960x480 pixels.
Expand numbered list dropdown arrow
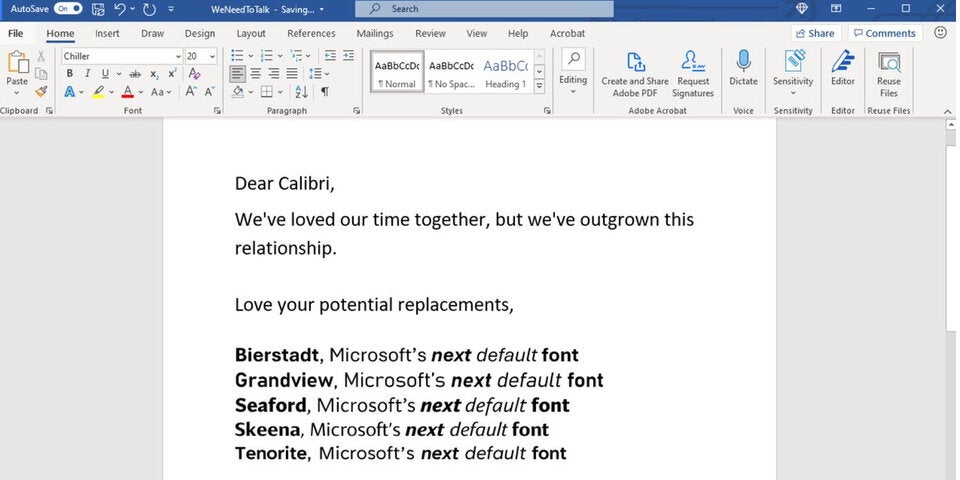tap(279, 56)
